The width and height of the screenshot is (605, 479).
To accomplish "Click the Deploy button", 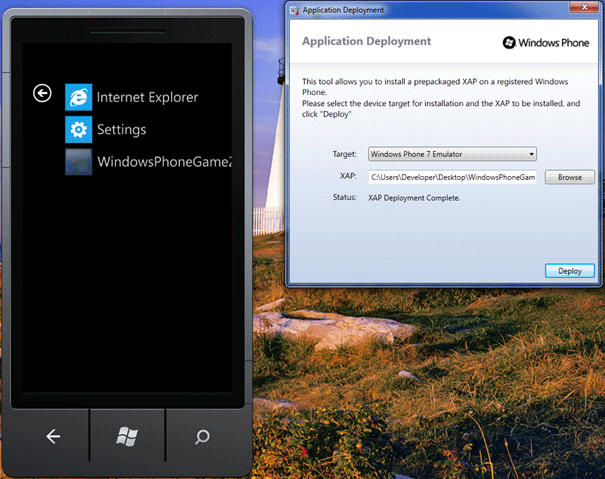I will click(570, 271).
